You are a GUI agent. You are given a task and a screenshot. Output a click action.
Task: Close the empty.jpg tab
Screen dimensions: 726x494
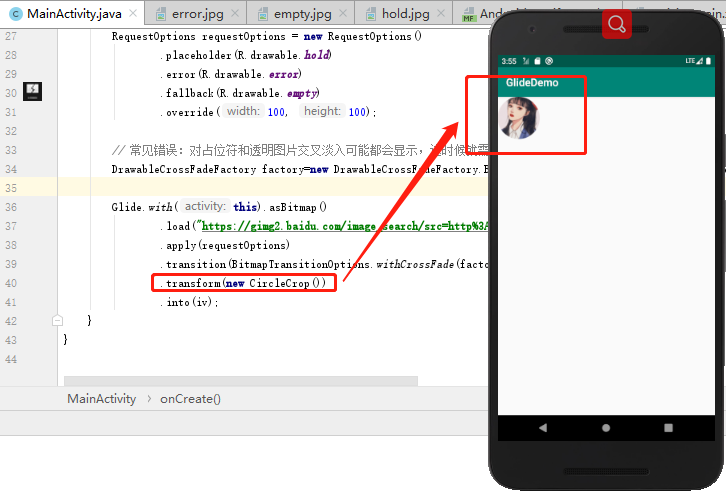click(x=343, y=13)
